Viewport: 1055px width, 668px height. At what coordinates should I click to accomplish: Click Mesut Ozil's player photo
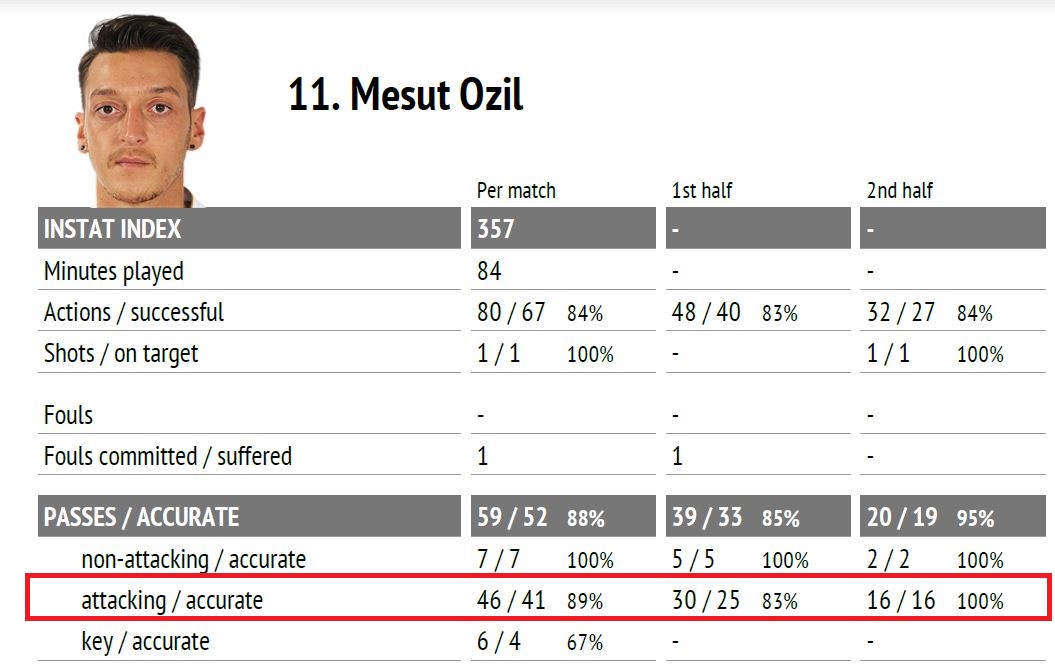(142, 111)
